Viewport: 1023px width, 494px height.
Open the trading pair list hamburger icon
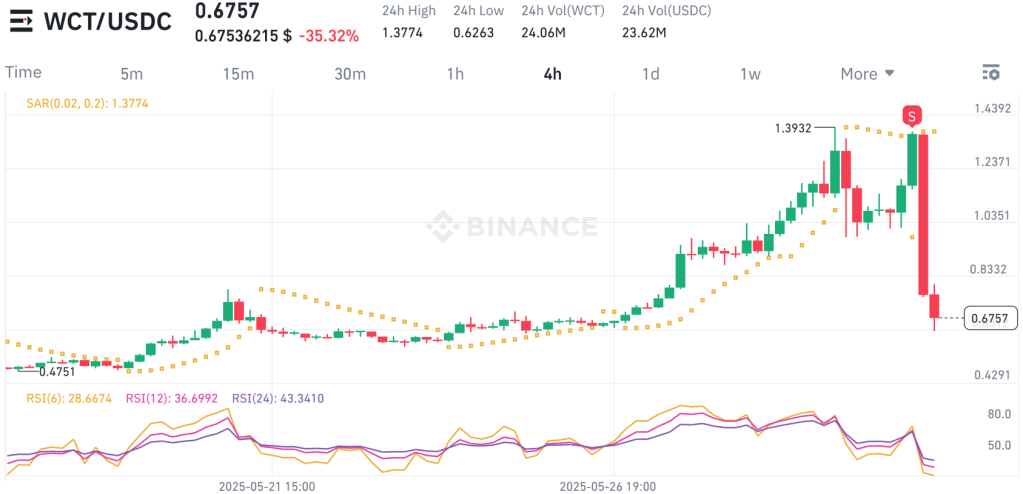(x=21, y=22)
